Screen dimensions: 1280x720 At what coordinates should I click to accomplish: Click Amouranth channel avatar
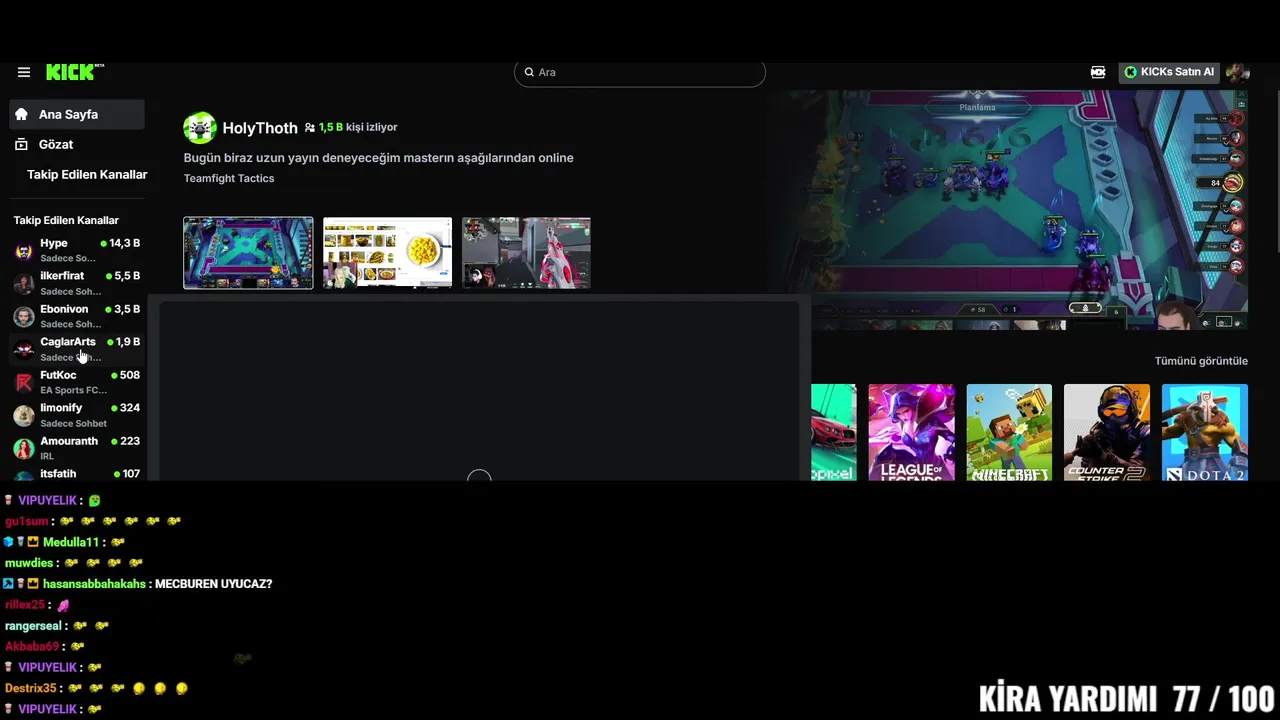24,449
